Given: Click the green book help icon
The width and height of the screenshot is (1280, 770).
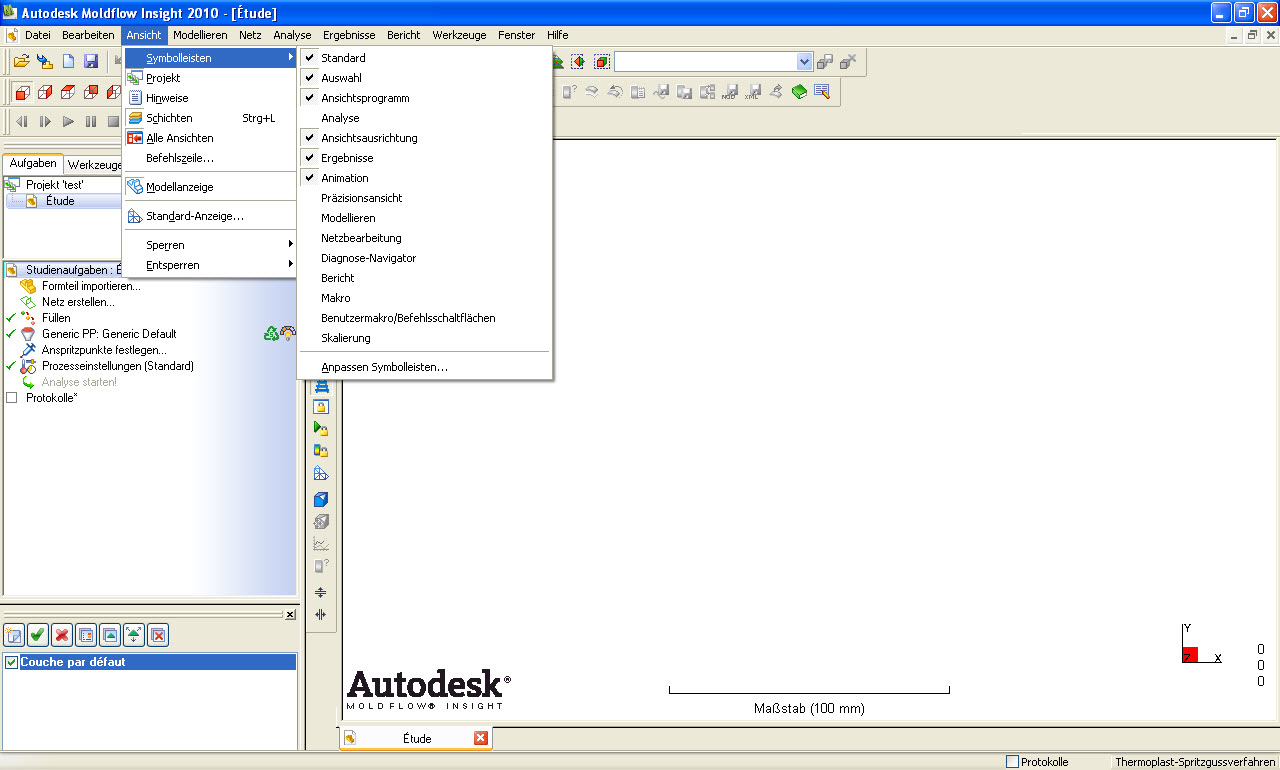Looking at the screenshot, I should (799, 92).
